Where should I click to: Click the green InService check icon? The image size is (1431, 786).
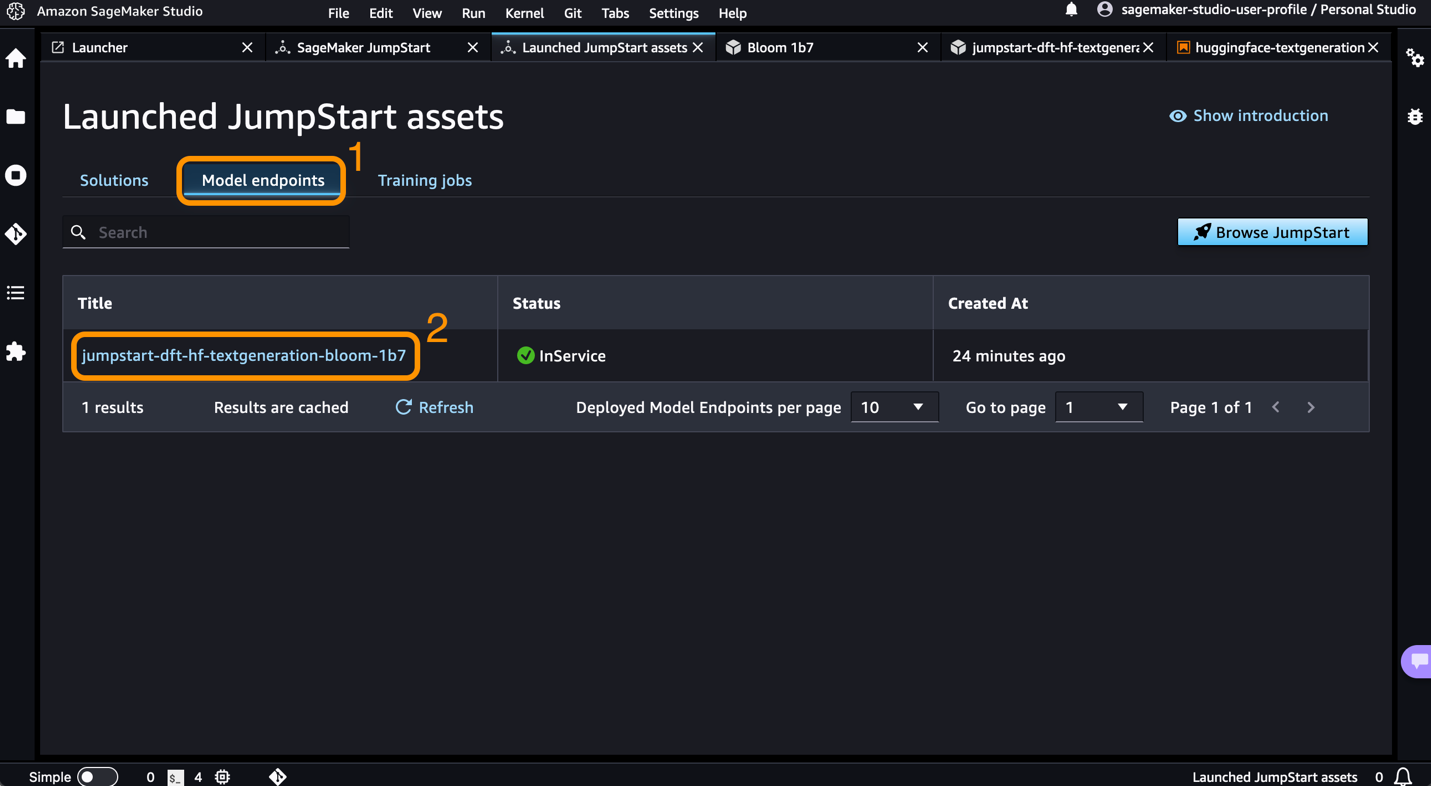(x=525, y=355)
